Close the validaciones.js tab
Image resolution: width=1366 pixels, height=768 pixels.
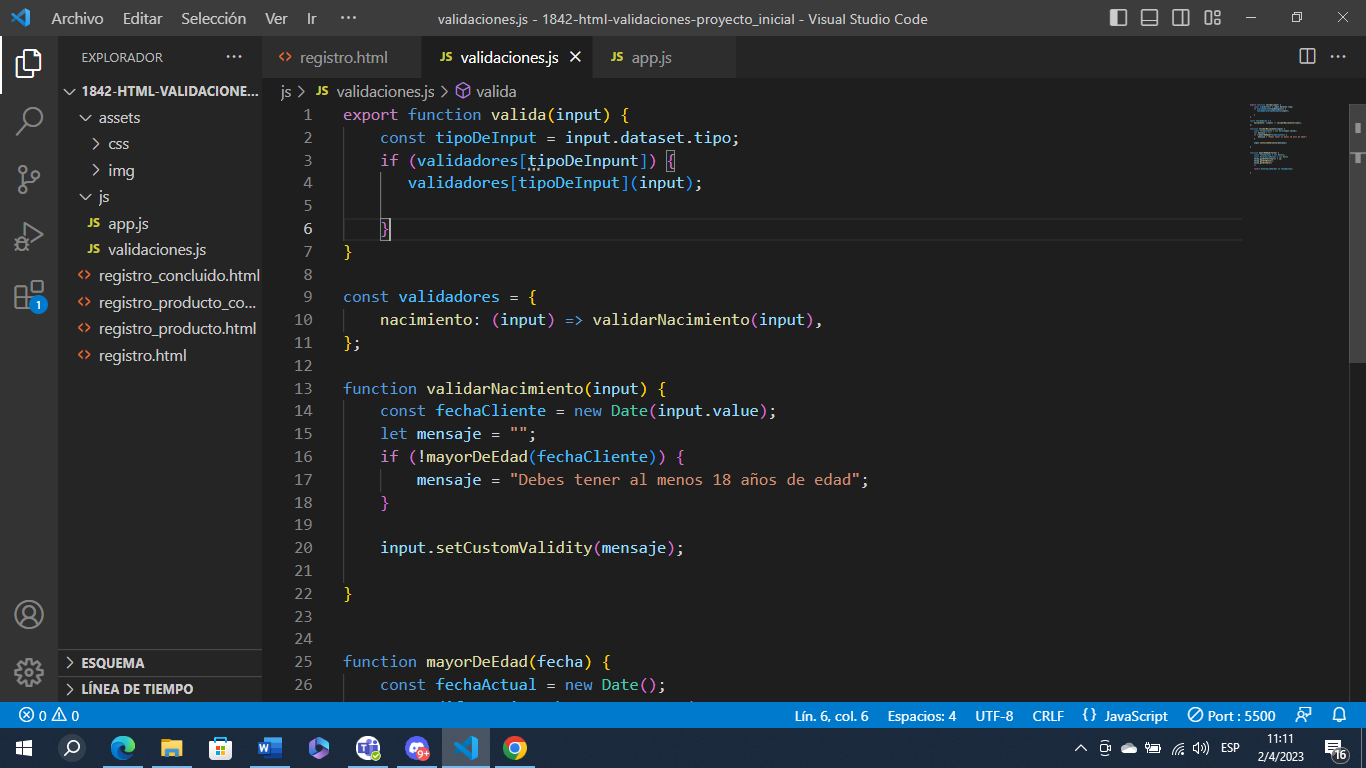click(x=575, y=57)
